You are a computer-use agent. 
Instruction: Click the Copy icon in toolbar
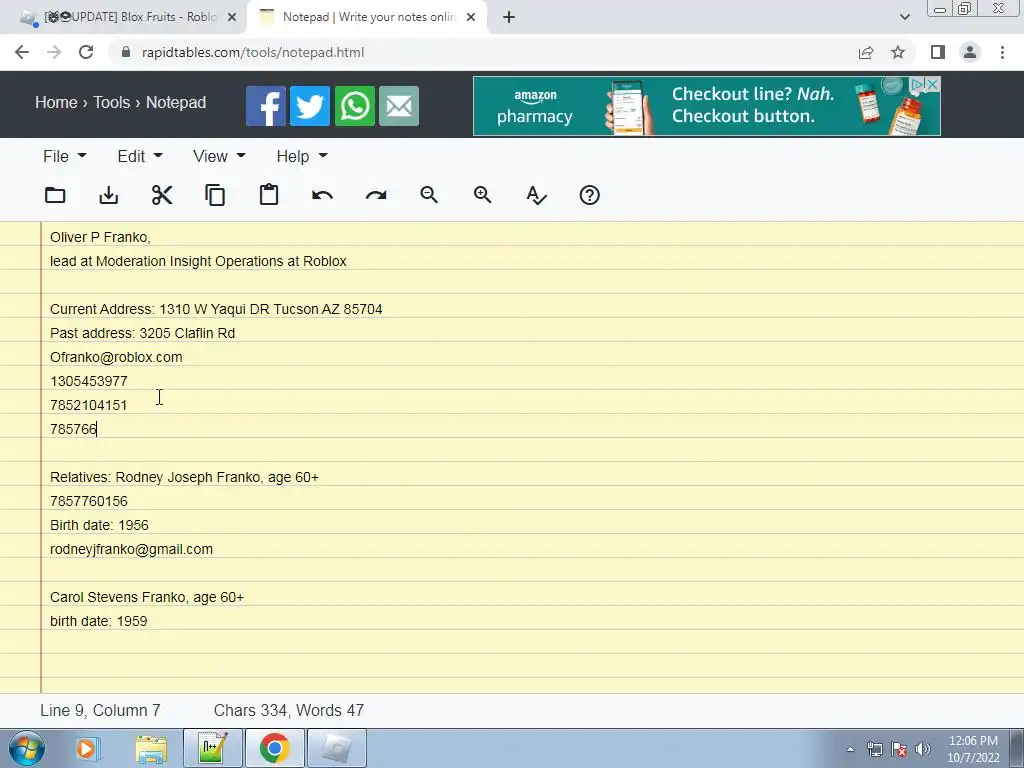[x=215, y=195]
